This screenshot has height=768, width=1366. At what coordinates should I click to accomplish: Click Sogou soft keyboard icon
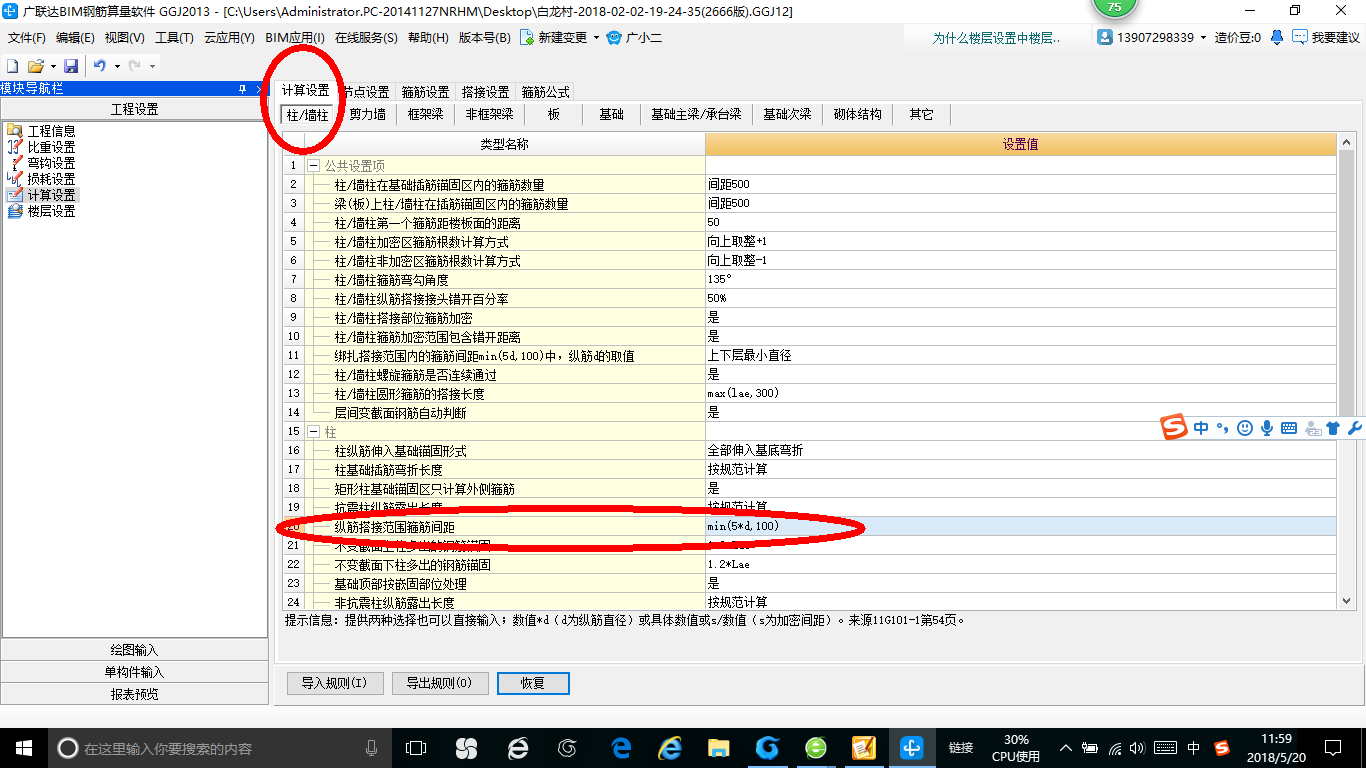point(1289,428)
